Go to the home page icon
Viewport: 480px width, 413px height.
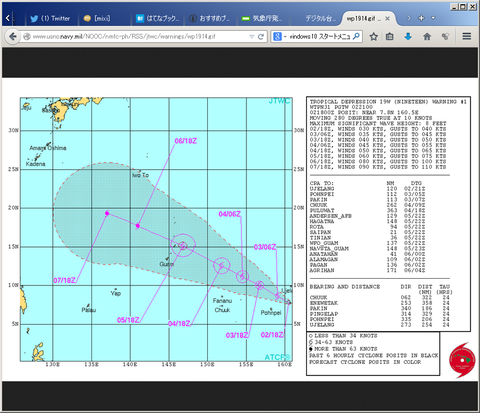tap(427, 37)
